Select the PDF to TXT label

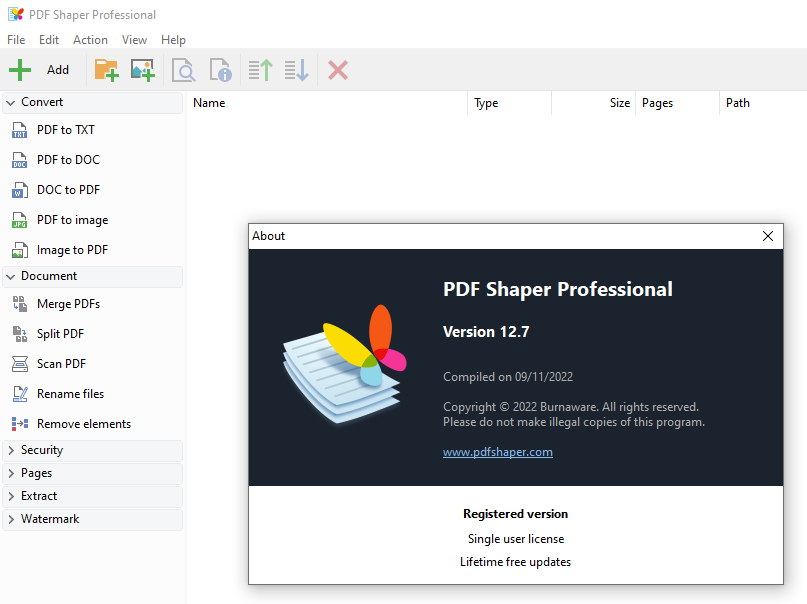point(66,130)
